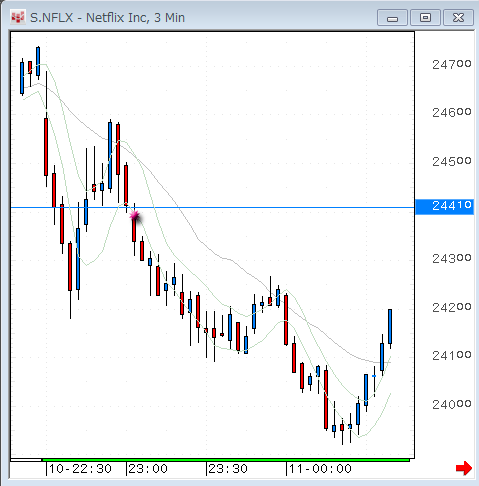Click the window title S.NFLX - Netflix Inc
479x486 pixels.
tap(107, 17)
